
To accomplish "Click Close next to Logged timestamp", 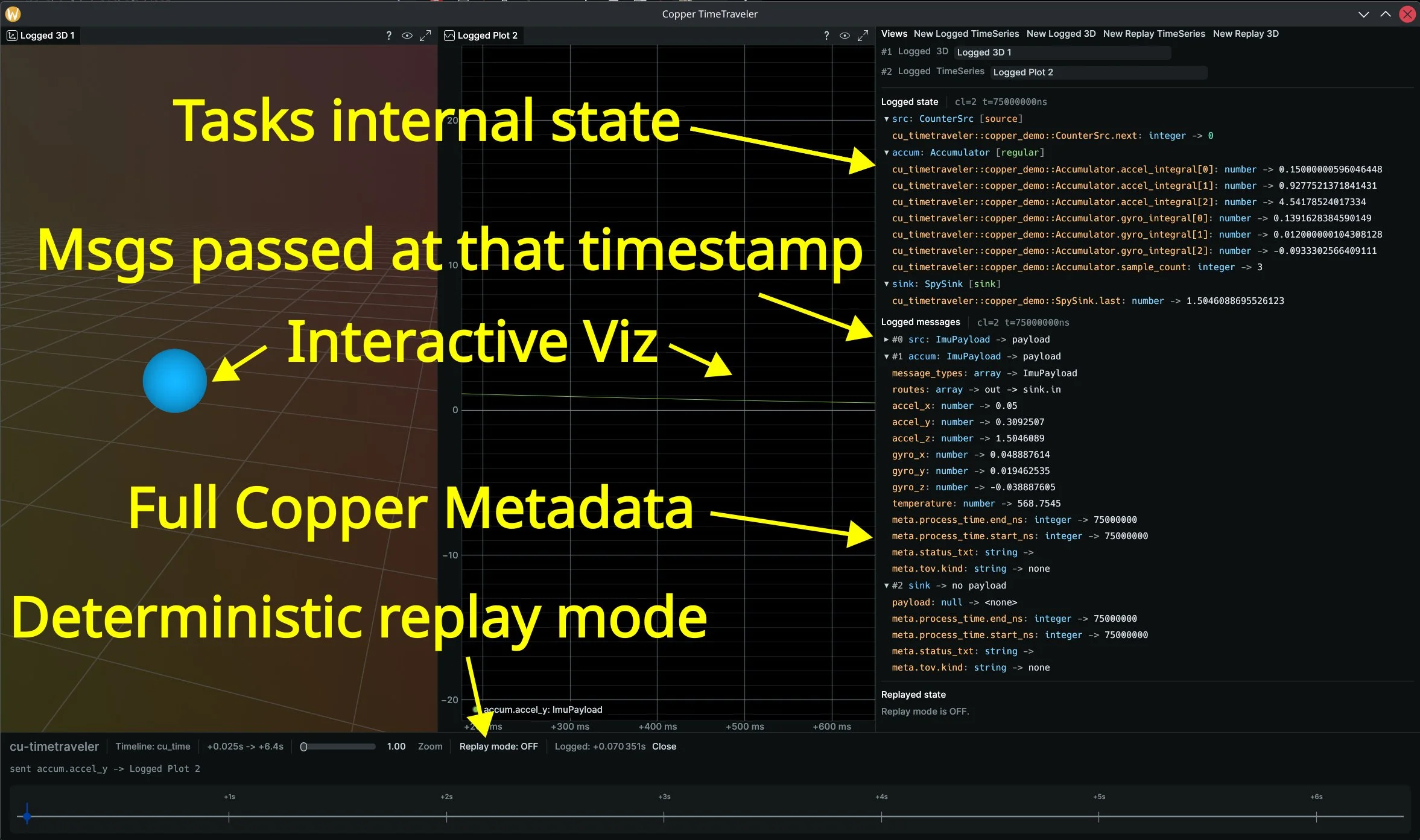I will tap(664, 746).
